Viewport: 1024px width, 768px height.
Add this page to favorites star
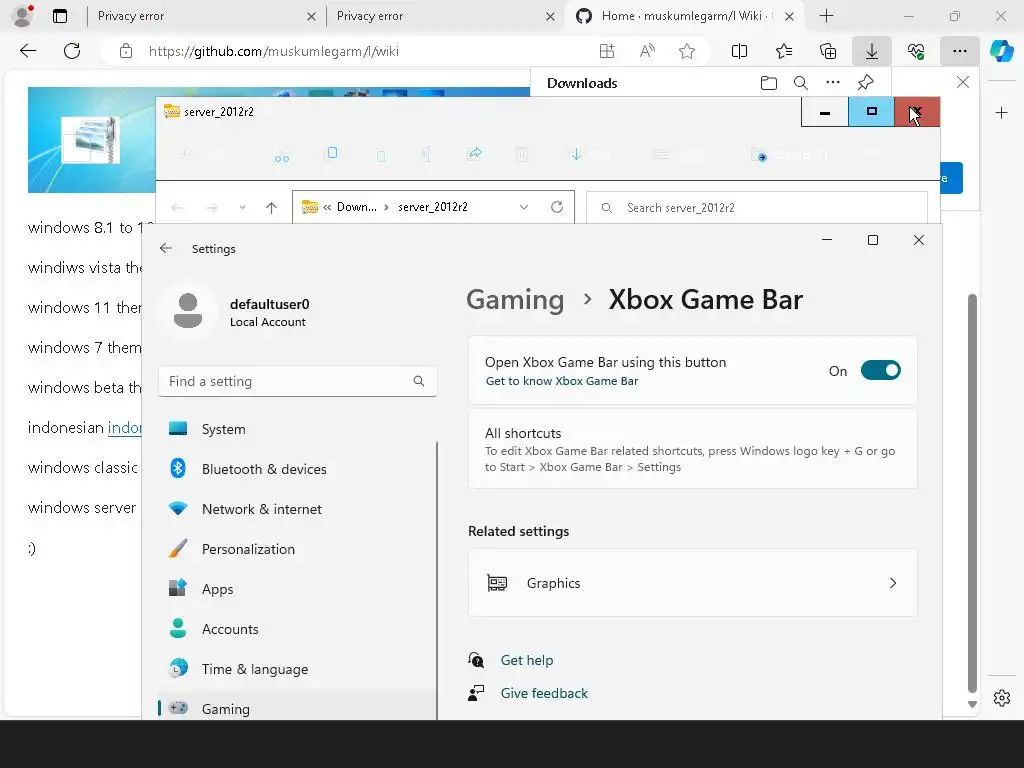(686, 51)
